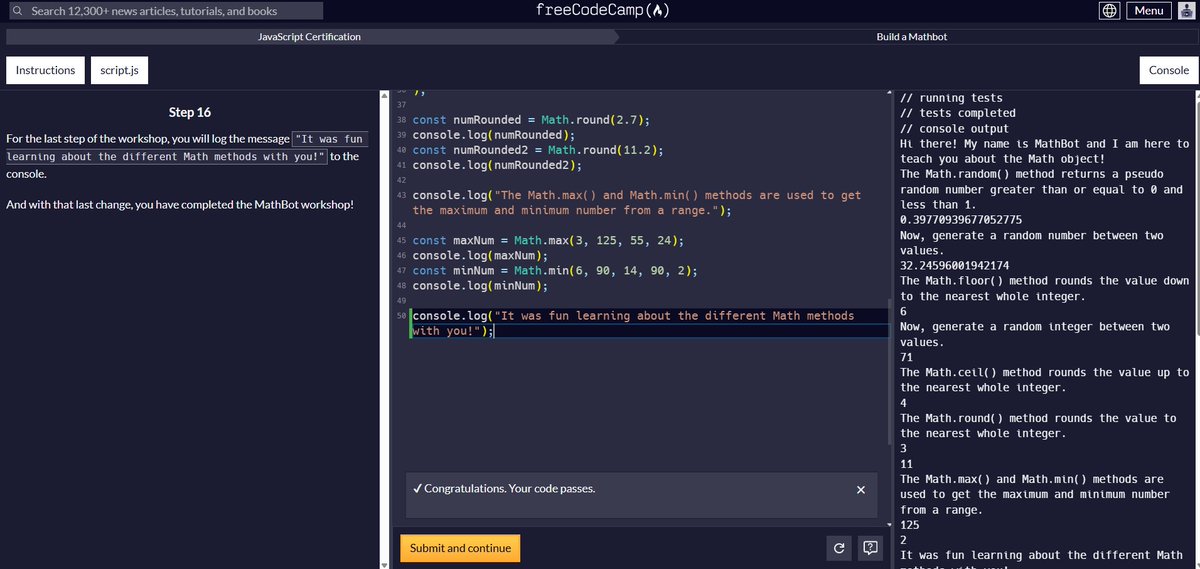Open the Build a Mathbot breadcrumb
The image size is (1200, 569).
pyautogui.click(x=911, y=37)
